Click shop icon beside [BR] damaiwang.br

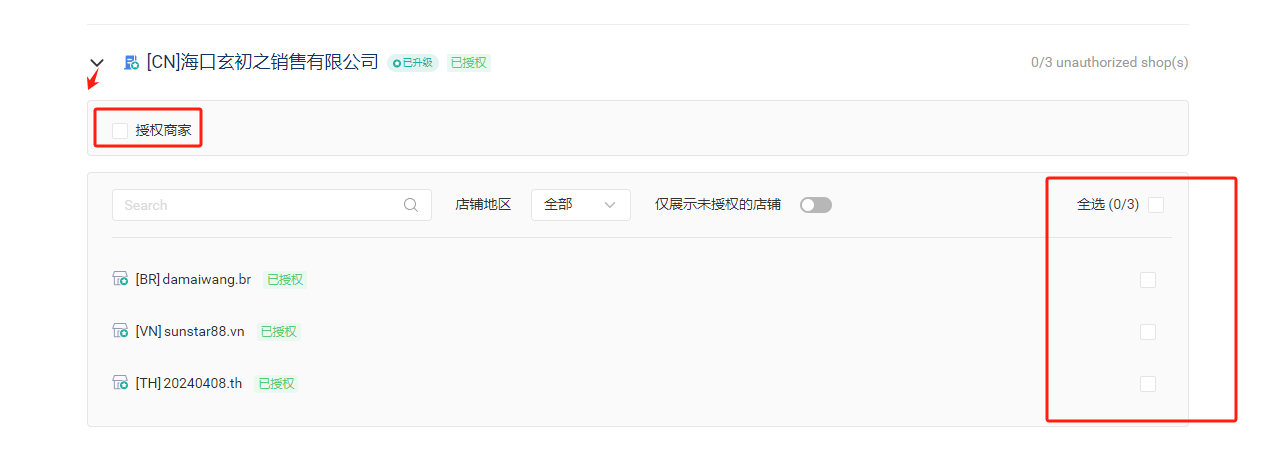coord(120,279)
